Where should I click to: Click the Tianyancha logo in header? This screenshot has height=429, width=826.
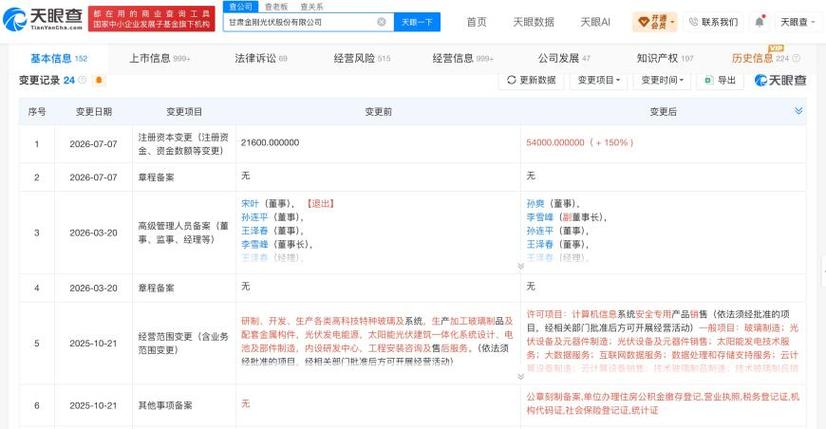pos(43,19)
